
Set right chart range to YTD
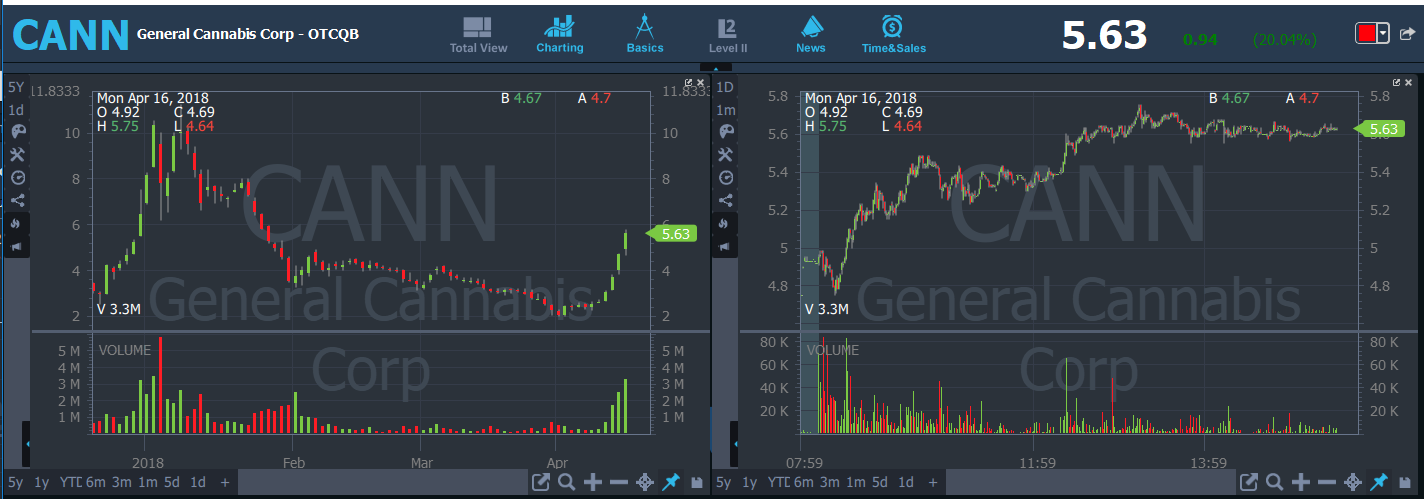coord(778,483)
